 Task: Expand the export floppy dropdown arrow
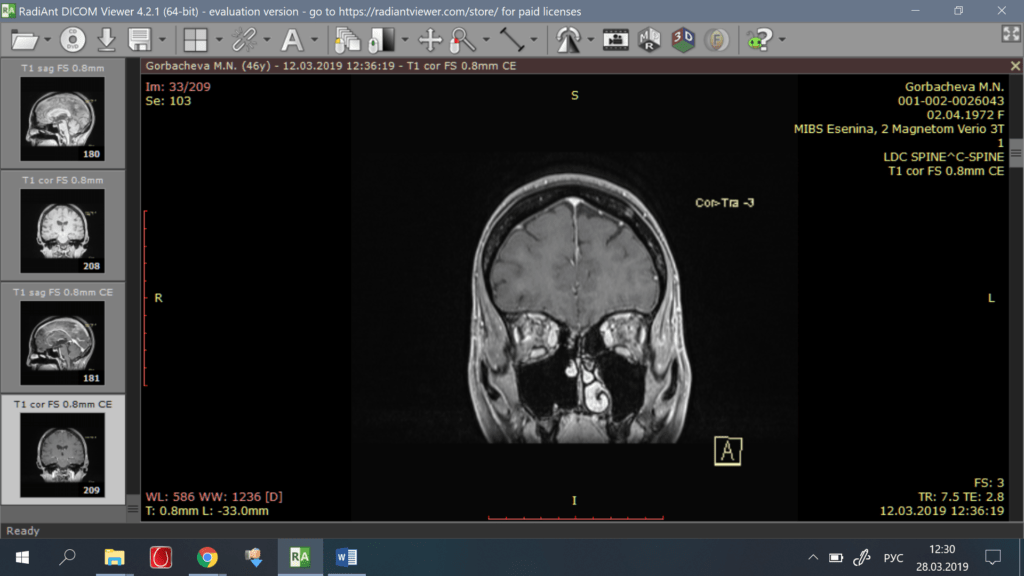pos(163,40)
